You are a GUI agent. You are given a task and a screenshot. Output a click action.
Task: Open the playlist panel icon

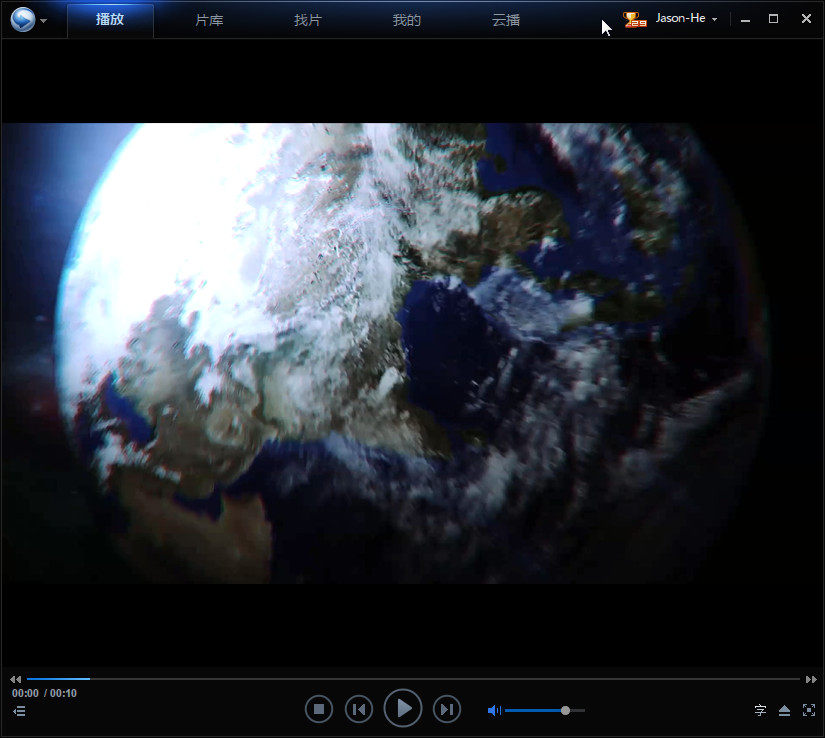pyautogui.click(x=19, y=711)
